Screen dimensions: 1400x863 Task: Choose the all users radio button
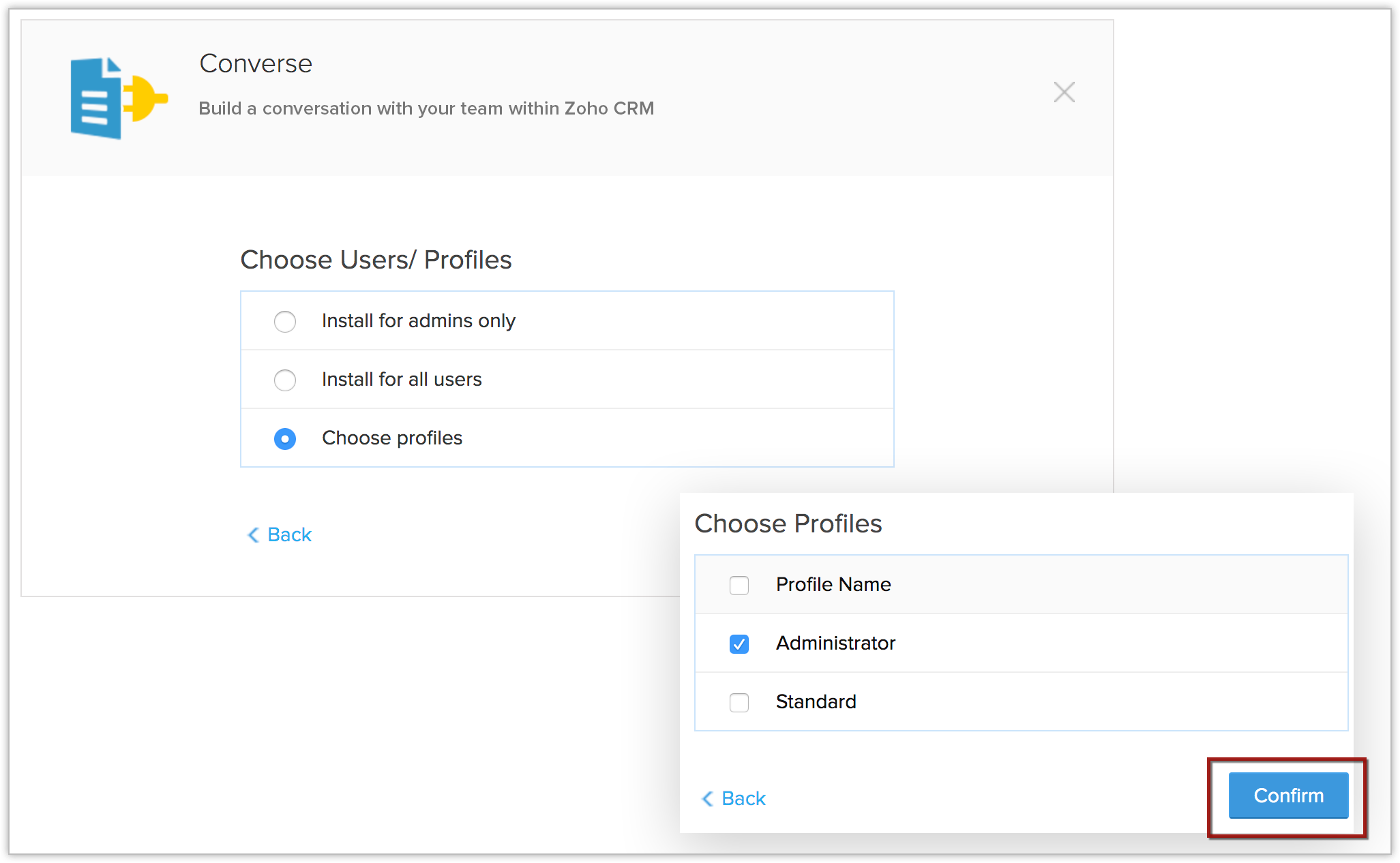coord(285,380)
